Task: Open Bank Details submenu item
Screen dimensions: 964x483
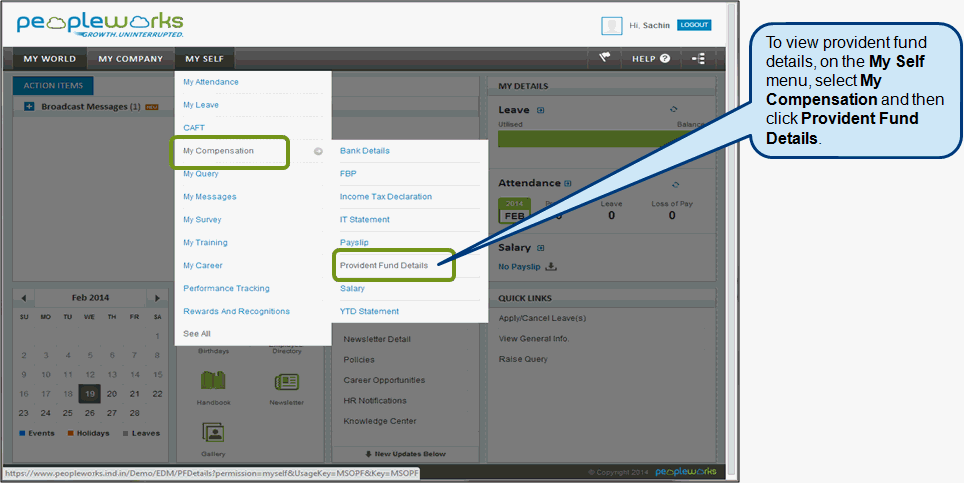Action: tap(365, 151)
